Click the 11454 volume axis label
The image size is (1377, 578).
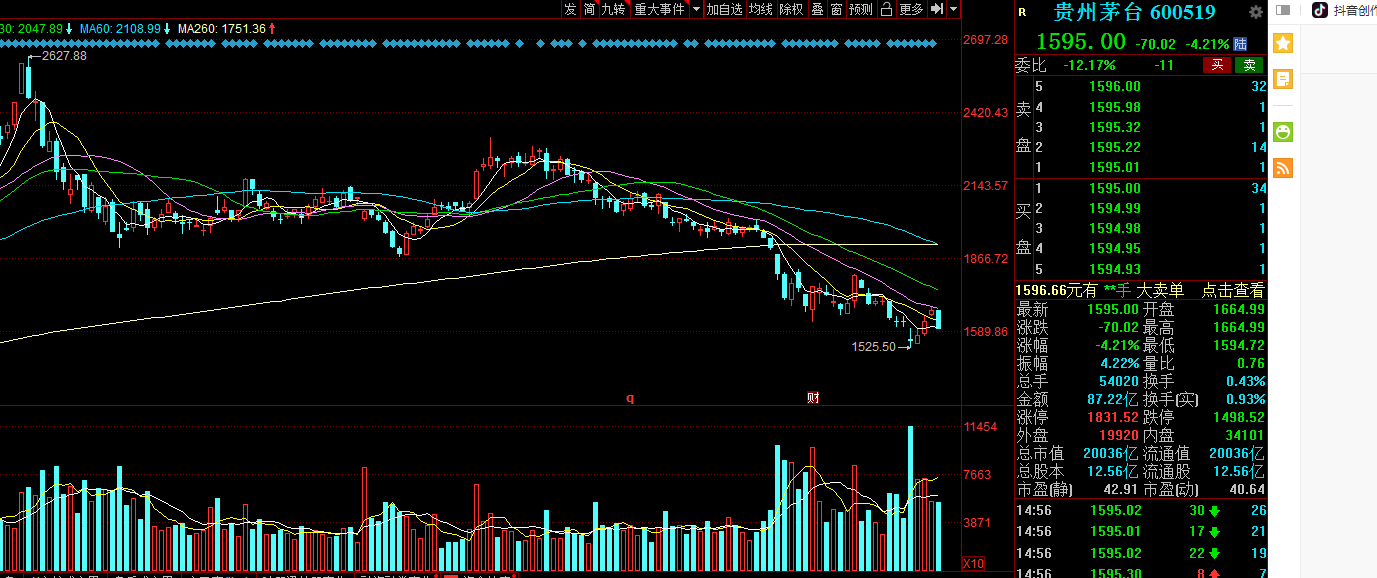point(981,427)
